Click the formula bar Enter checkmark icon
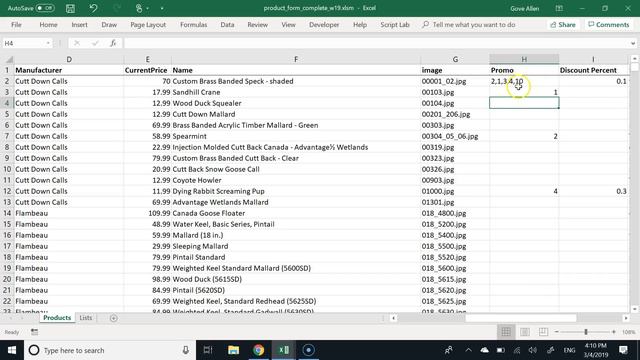This screenshot has width=640, height=360. click(95, 43)
